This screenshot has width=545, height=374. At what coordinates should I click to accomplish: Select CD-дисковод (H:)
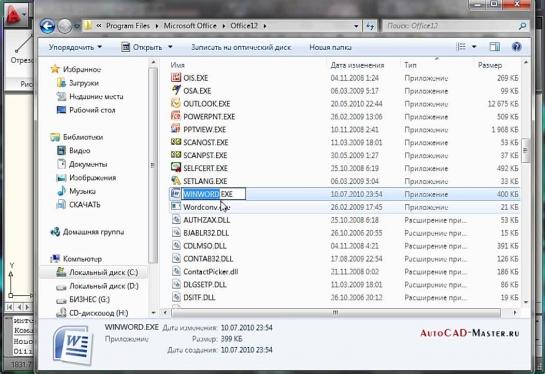98,313
